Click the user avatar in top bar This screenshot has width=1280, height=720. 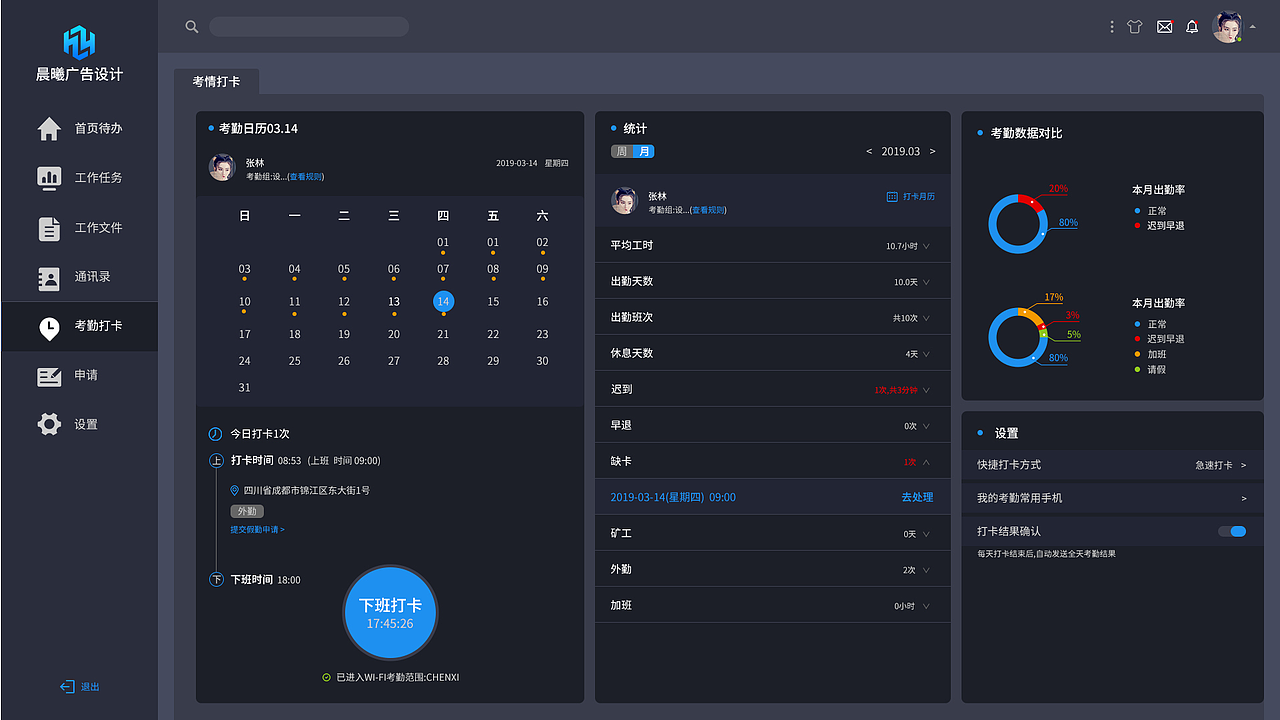1227,27
